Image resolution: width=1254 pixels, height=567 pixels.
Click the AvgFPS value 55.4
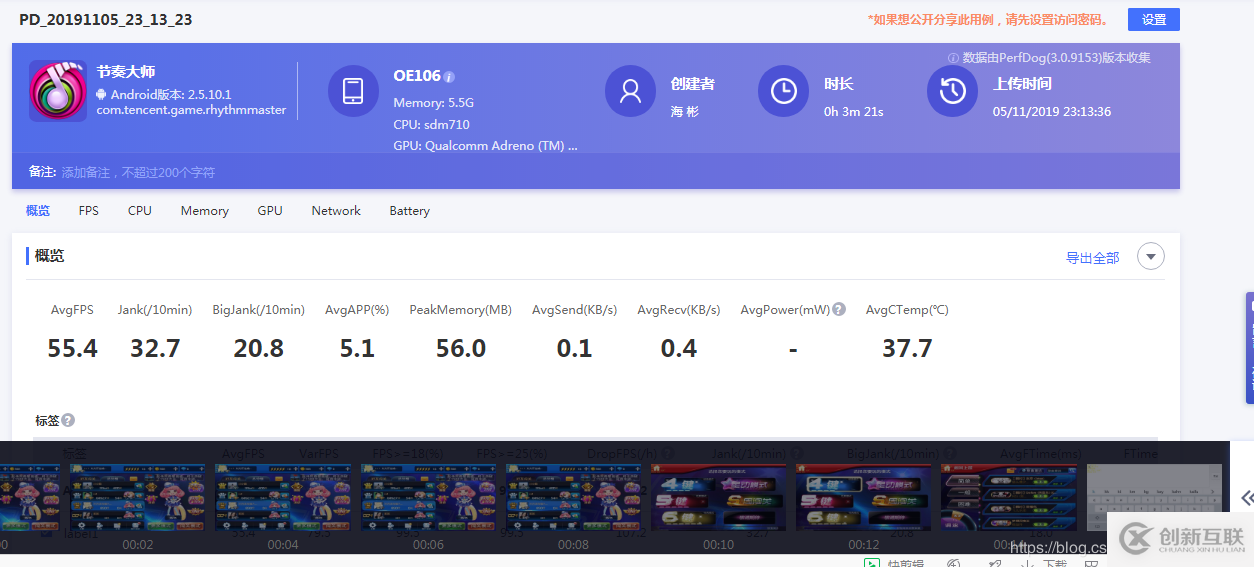click(x=73, y=348)
